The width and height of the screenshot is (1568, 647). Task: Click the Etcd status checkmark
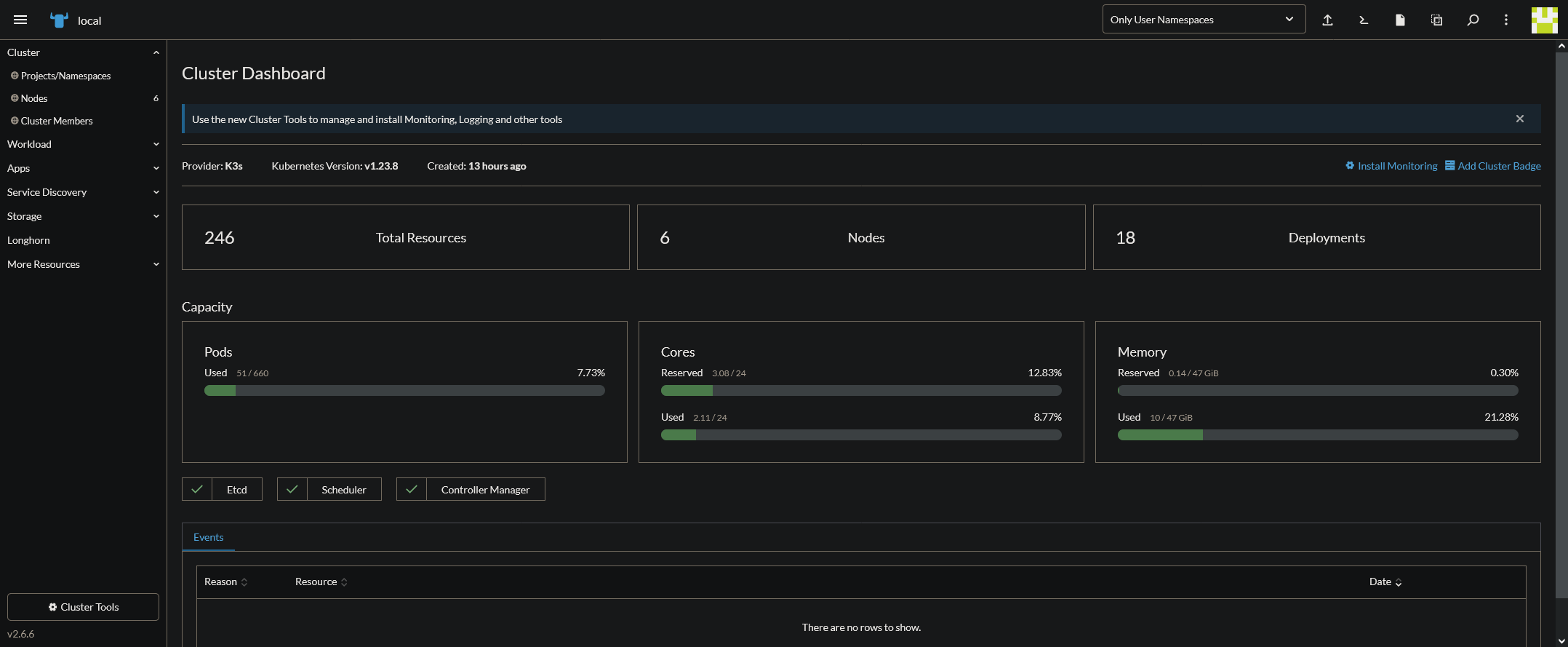point(197,489)
